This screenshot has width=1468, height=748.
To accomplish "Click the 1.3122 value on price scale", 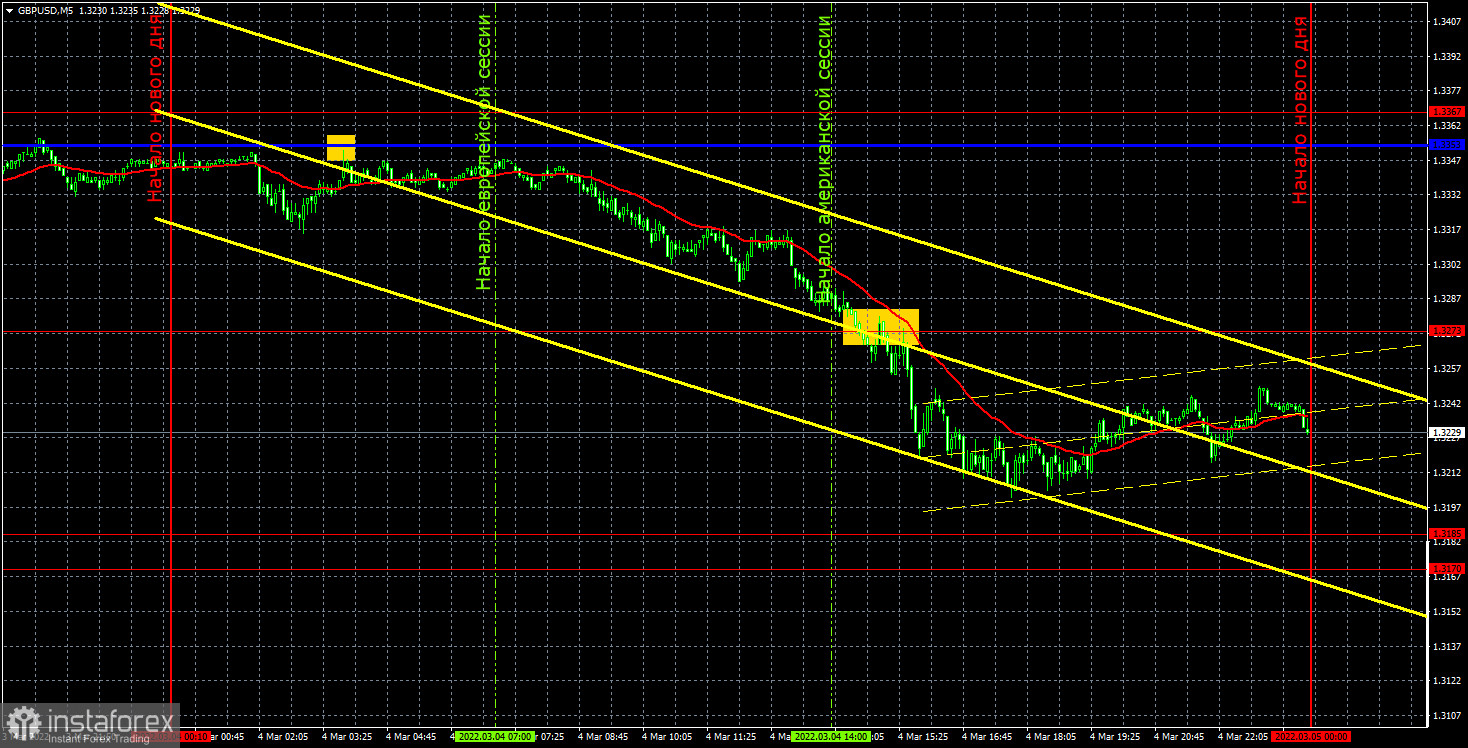I will click(x=1447, y=681).
